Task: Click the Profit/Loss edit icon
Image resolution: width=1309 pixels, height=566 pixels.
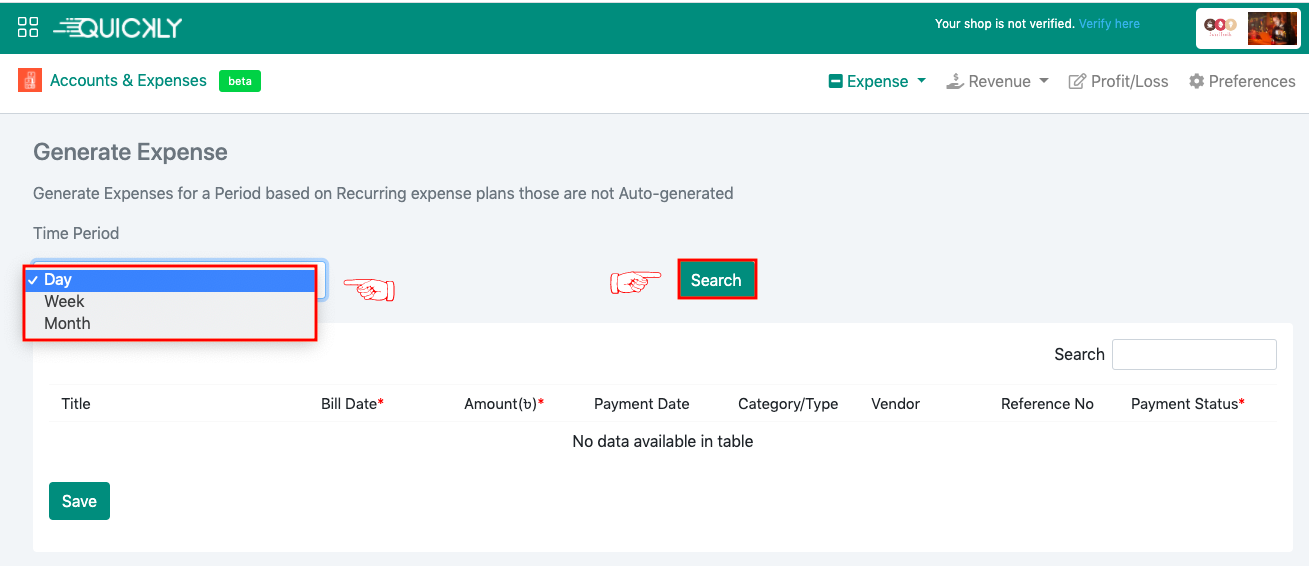Action: 1077,82
